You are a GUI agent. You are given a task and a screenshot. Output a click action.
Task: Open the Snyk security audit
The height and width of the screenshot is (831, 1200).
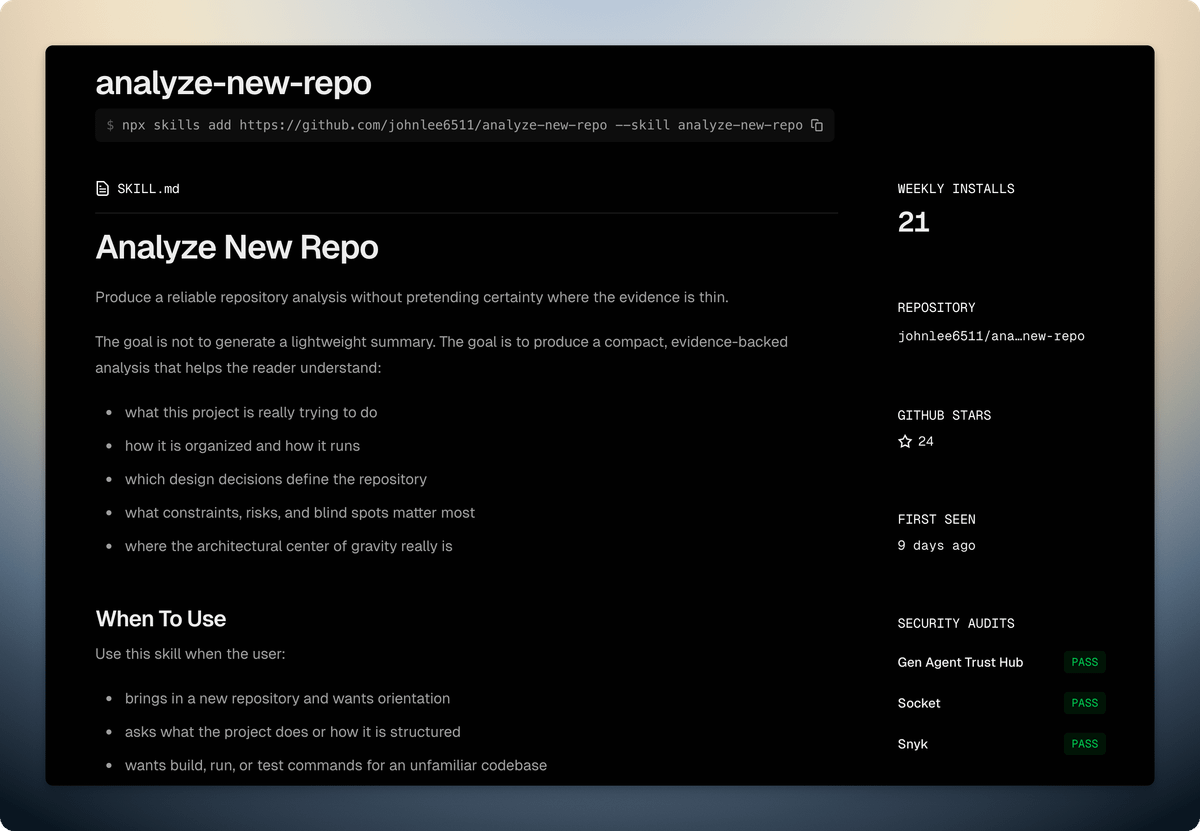point(913,744)
